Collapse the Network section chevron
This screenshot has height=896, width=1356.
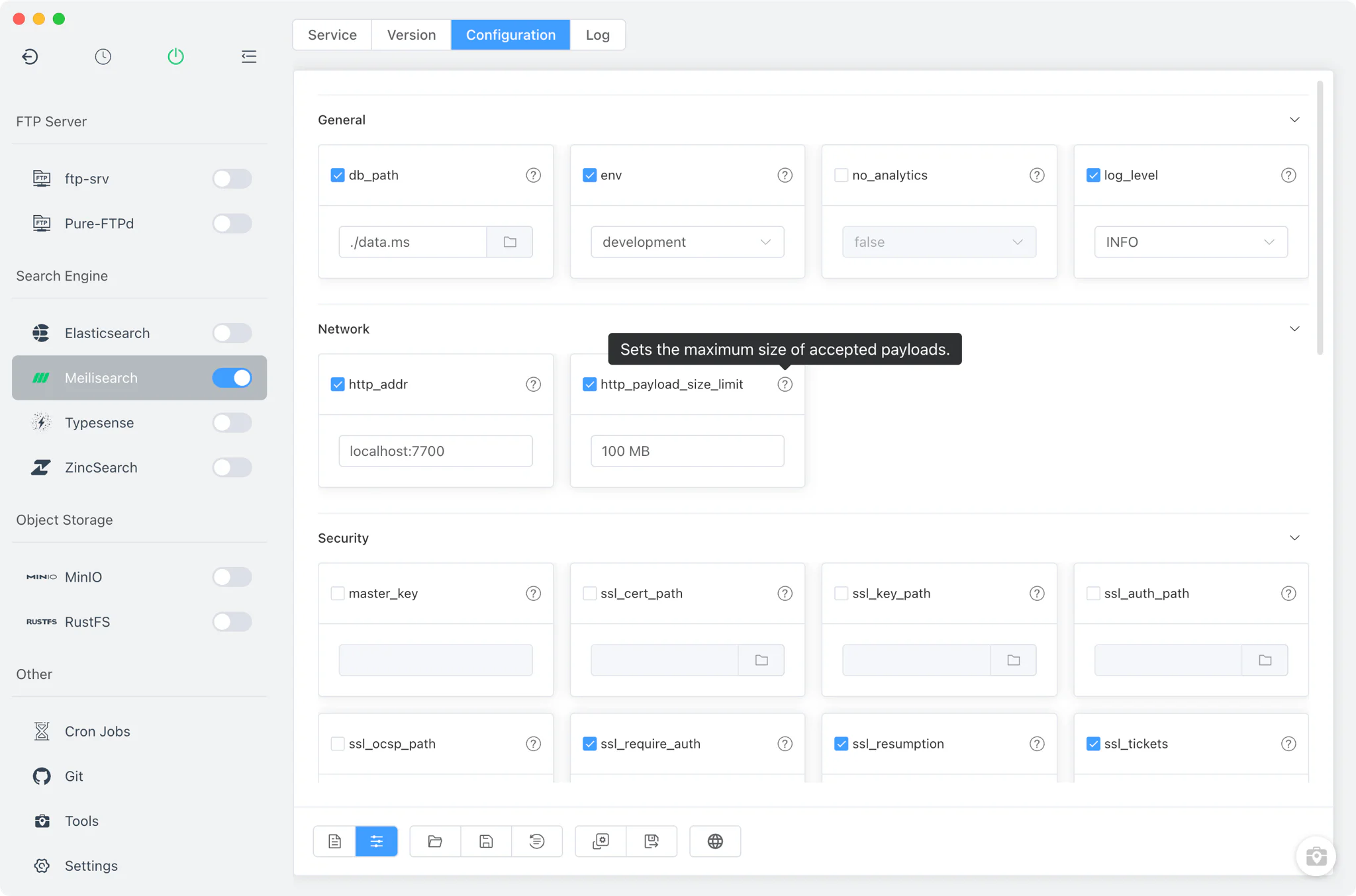pos(1294,329)
